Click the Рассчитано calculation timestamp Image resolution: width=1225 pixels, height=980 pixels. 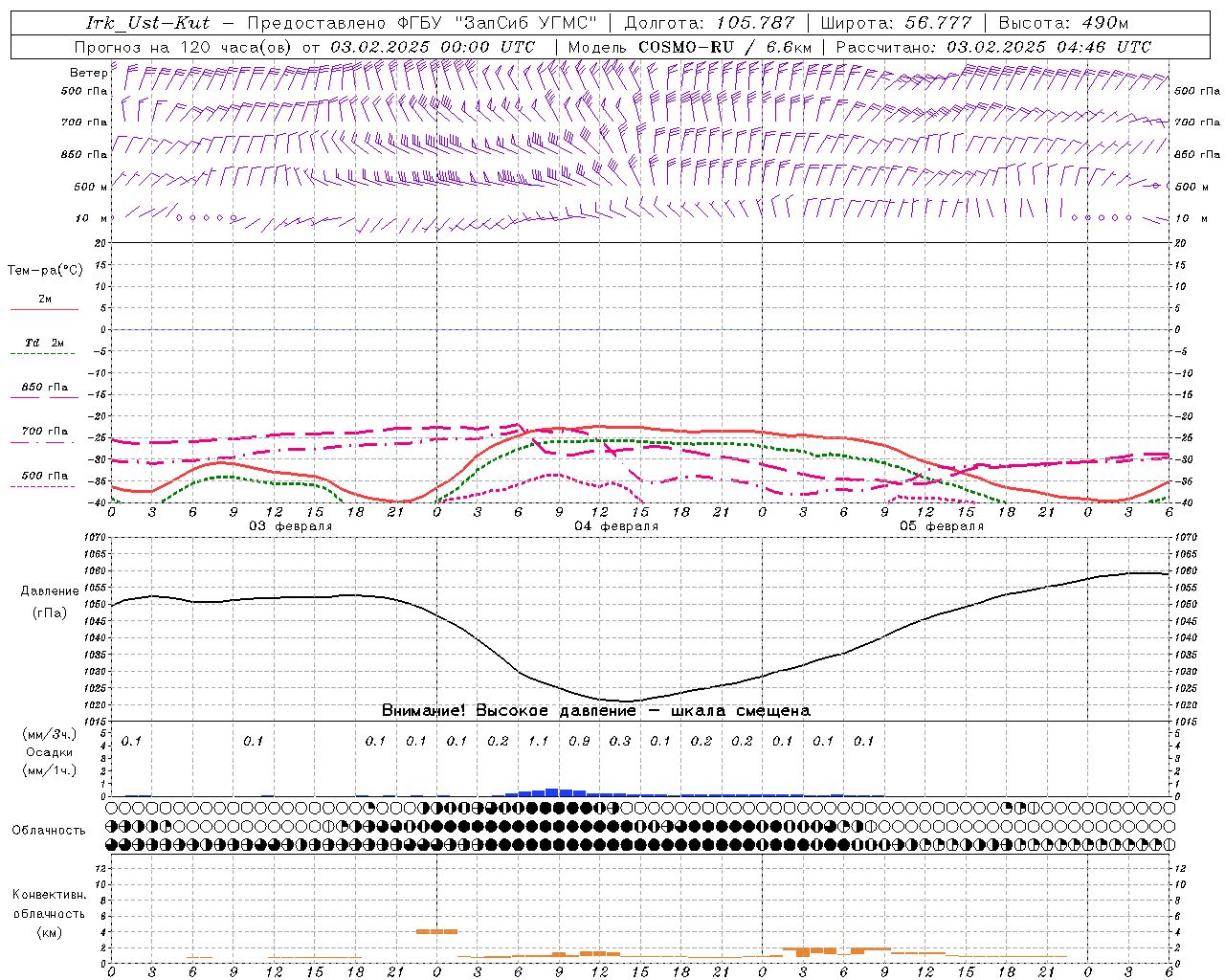pyautogui.click(x=993, y=47)
